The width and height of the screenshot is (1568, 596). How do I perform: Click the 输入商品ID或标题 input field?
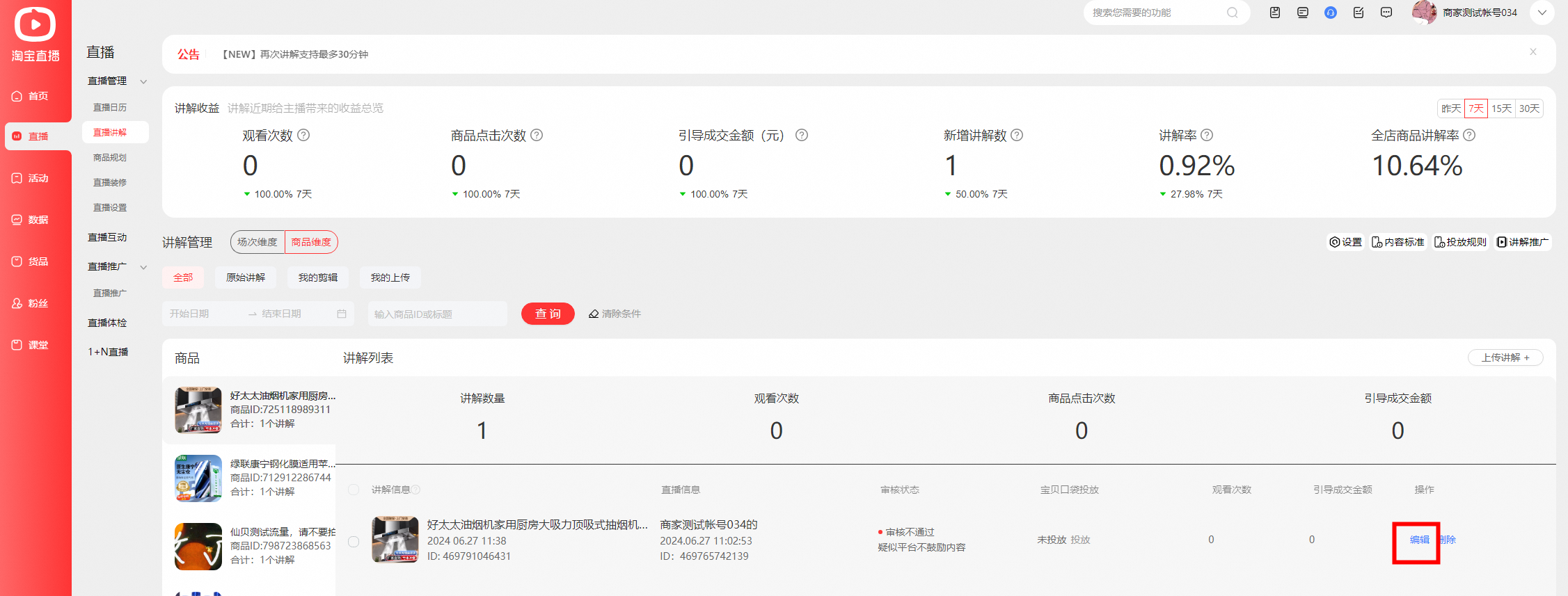pos(438,314)
